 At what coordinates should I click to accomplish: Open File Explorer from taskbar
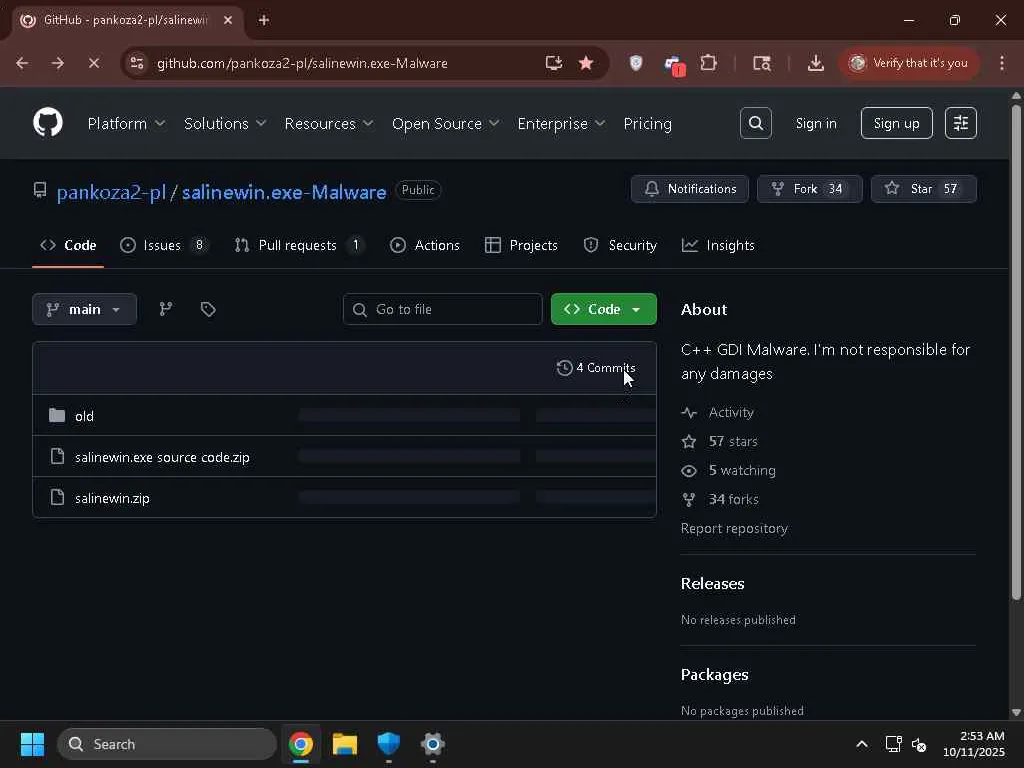click(x=345, y=744)
